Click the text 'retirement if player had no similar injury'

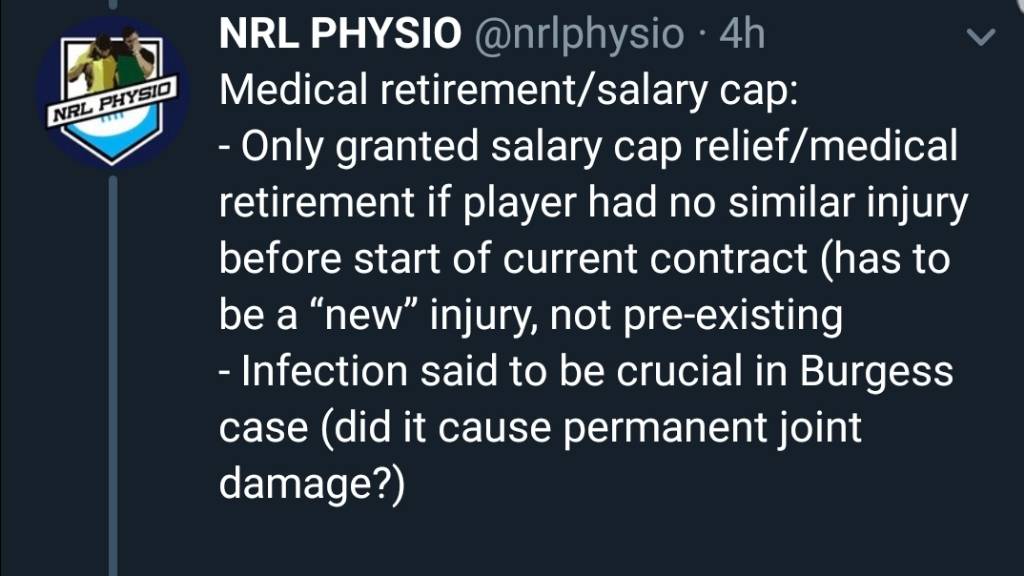(594, 203)
